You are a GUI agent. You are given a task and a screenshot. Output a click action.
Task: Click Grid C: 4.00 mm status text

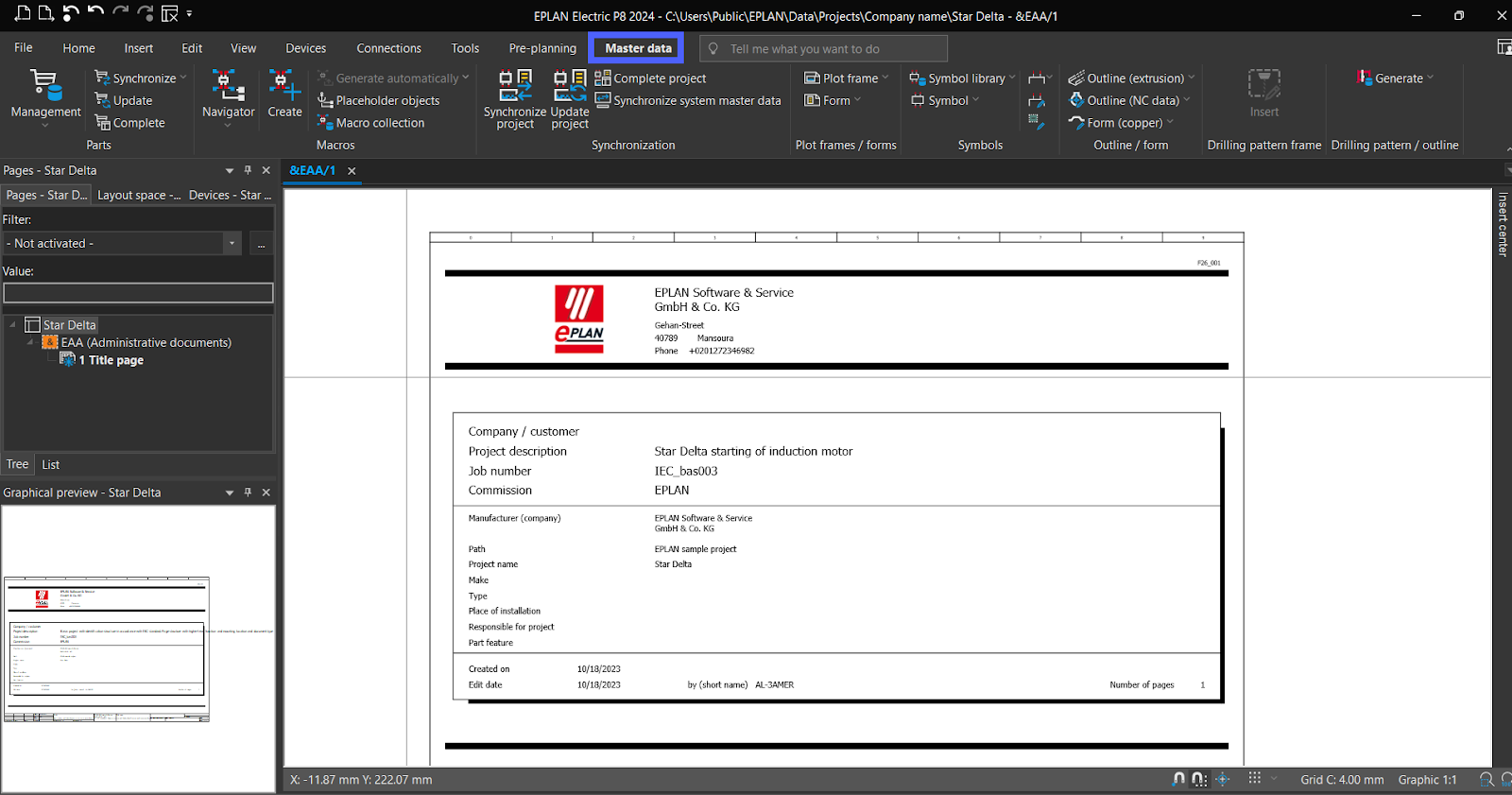point(1342,780)
